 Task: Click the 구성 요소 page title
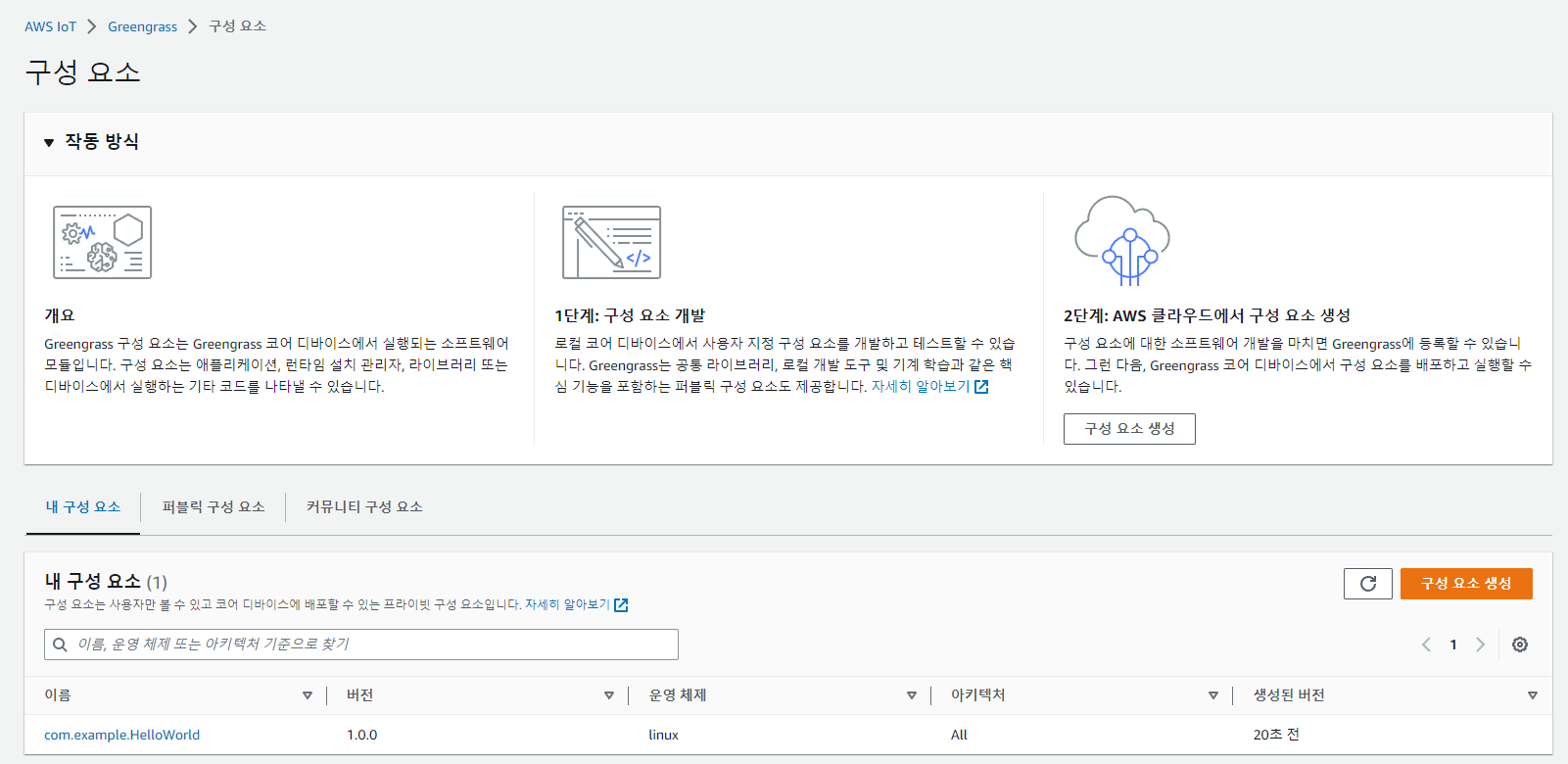(83, 72)
